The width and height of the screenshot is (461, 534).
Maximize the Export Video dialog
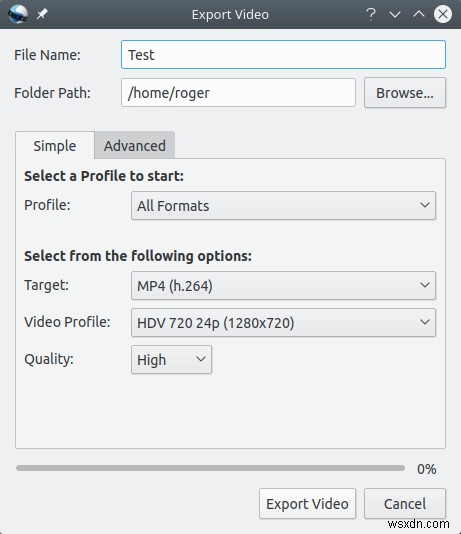click(x=419, y=14)
